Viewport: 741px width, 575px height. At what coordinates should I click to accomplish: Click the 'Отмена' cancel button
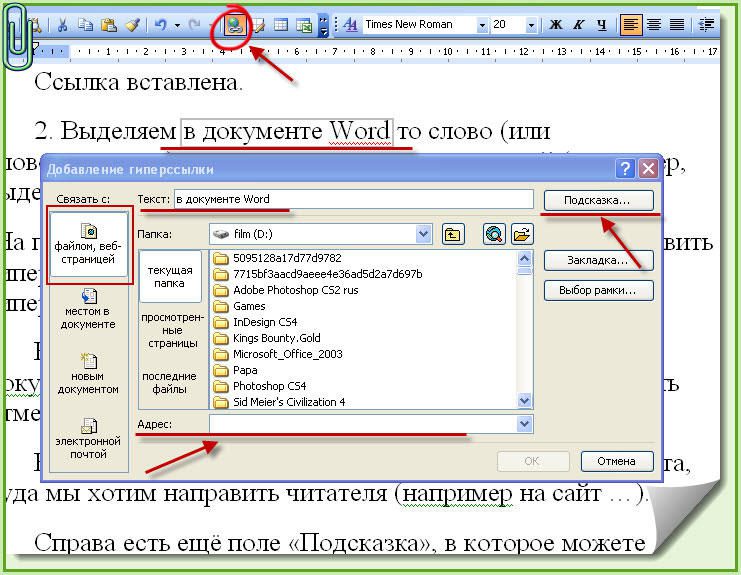pos(617,461)
